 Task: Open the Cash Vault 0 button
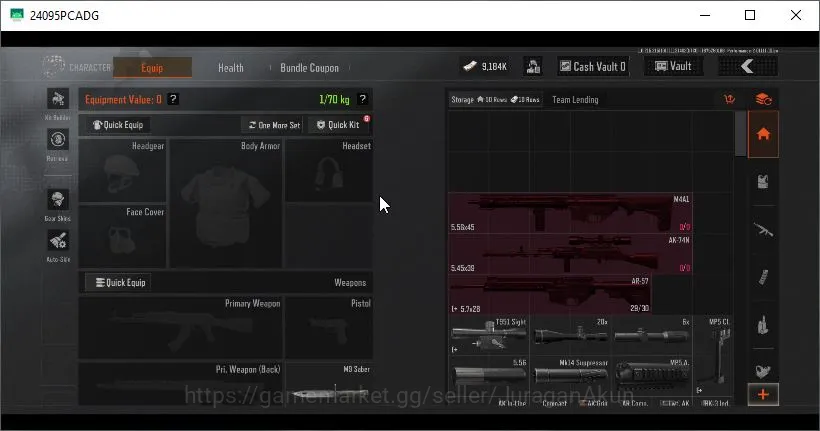click(593, 66)
